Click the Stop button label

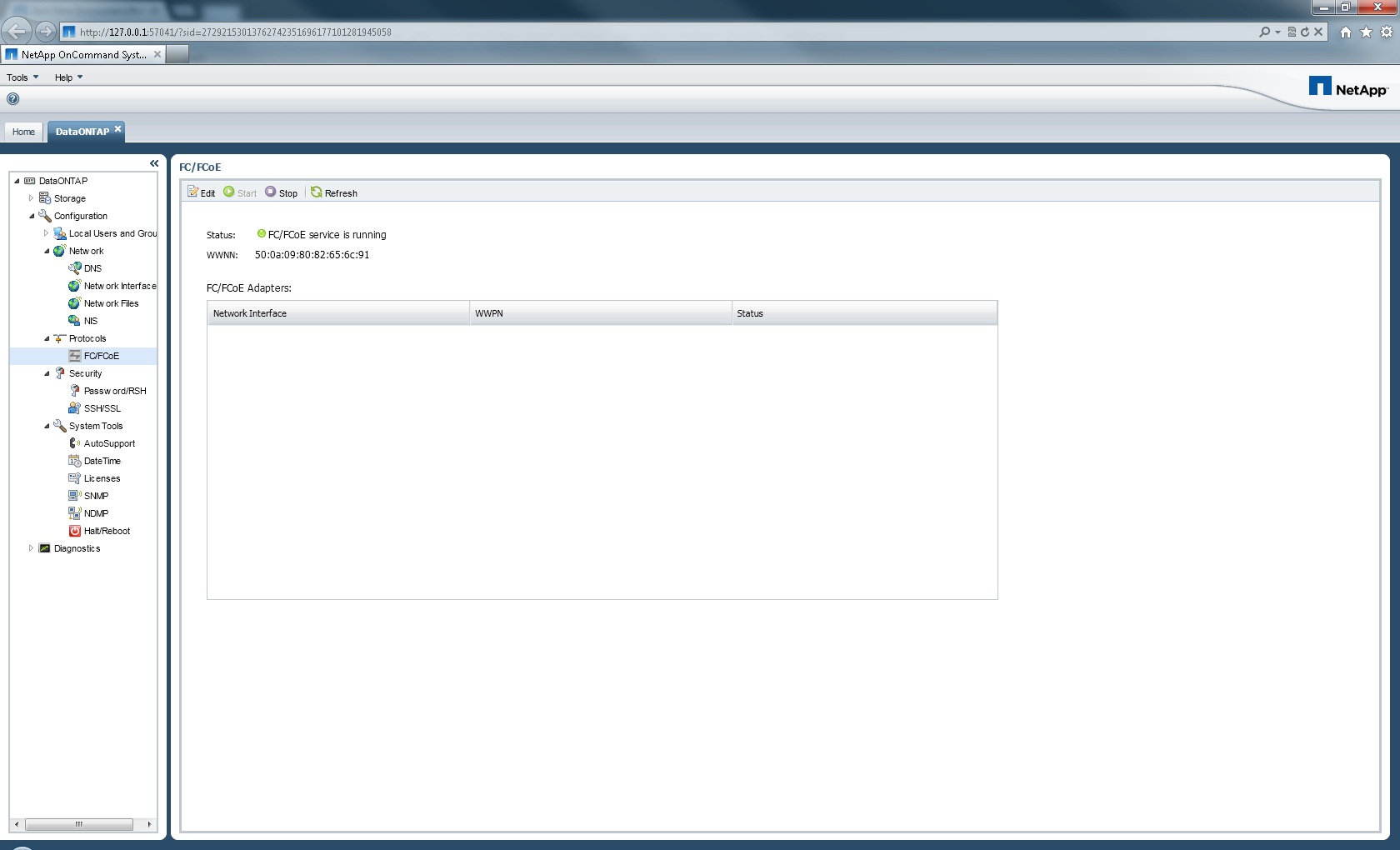point(288,193)
